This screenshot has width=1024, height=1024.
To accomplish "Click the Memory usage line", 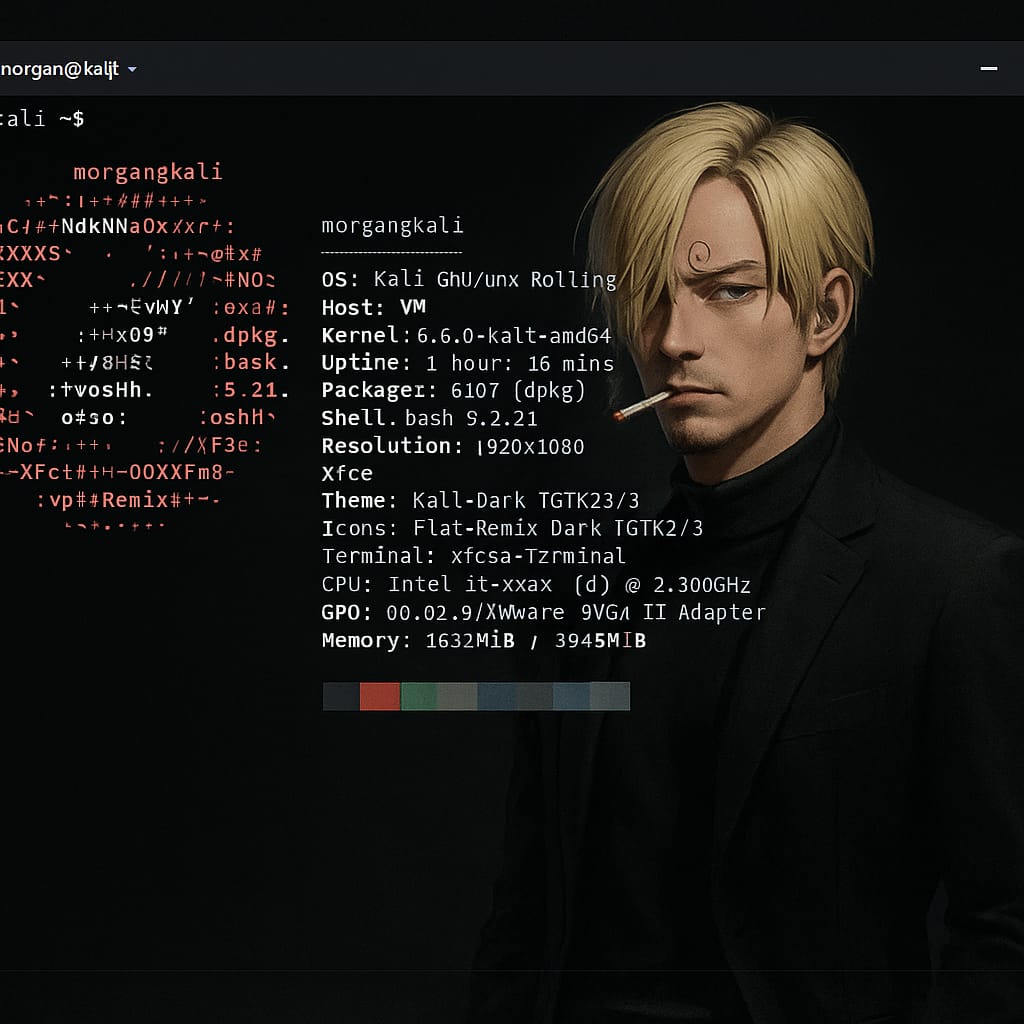I will pos(483,641).
